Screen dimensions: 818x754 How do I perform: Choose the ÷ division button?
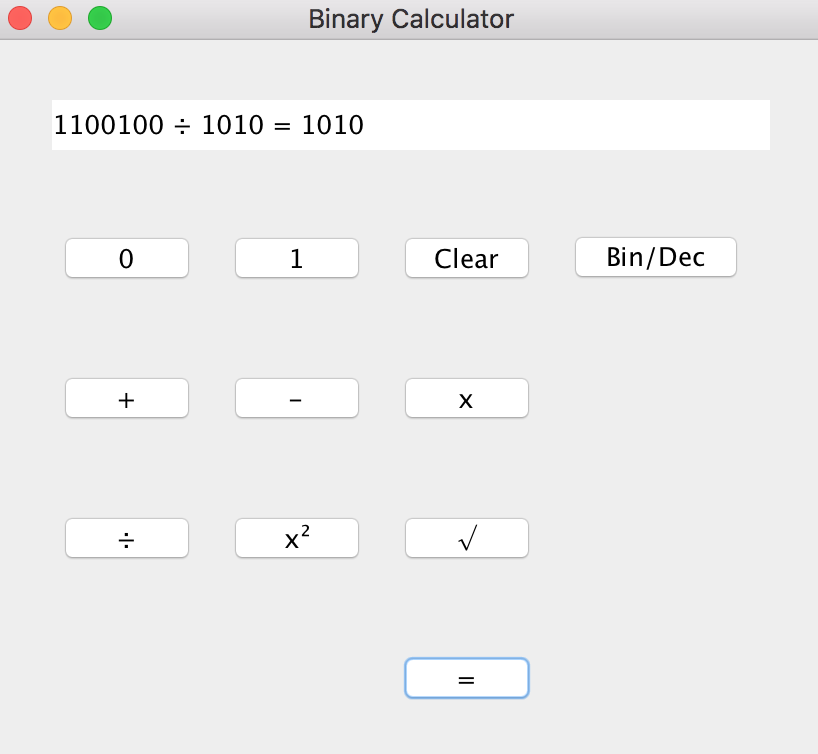(127, 538)
